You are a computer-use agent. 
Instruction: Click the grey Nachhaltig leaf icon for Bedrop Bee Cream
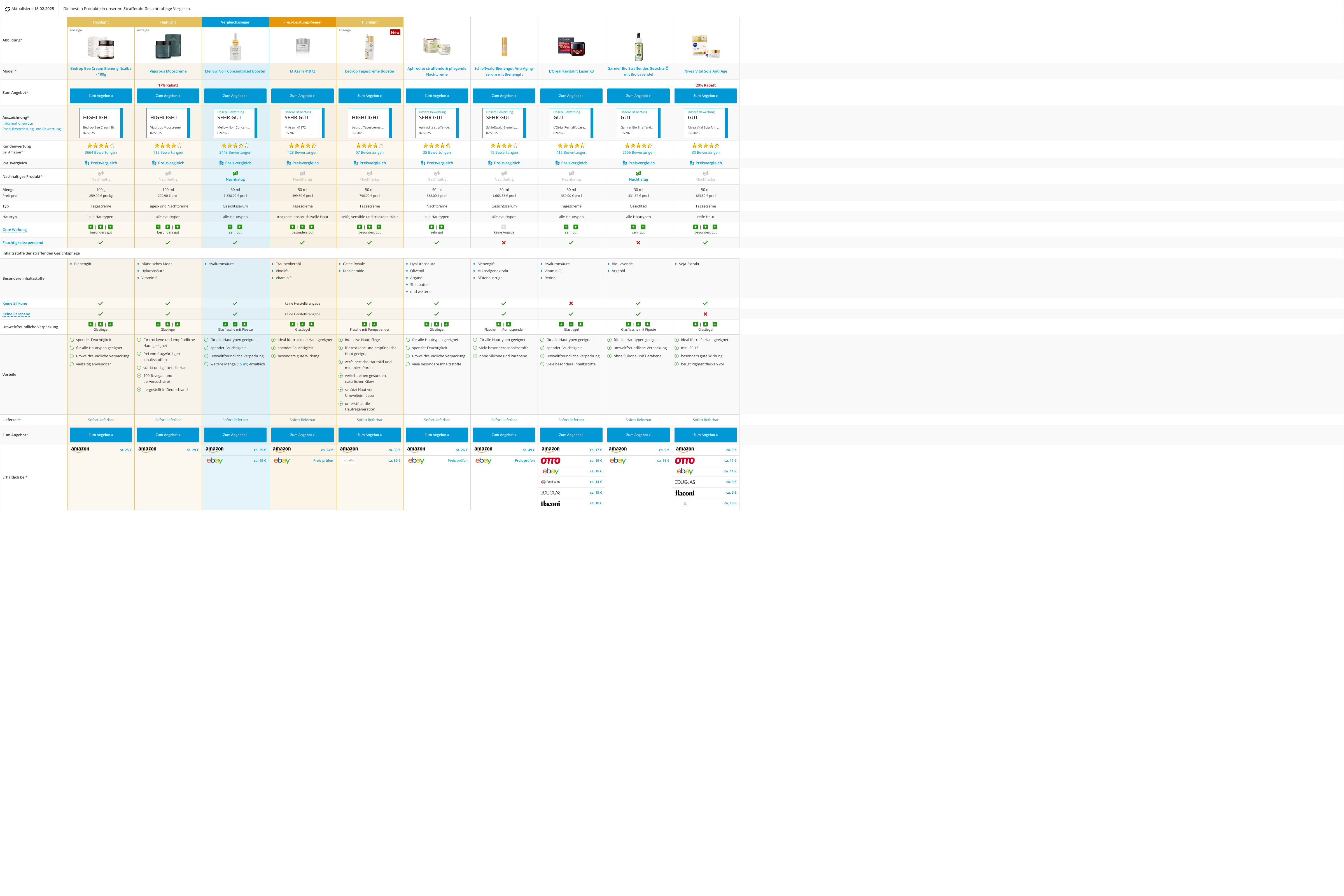[x=101, y=173]
